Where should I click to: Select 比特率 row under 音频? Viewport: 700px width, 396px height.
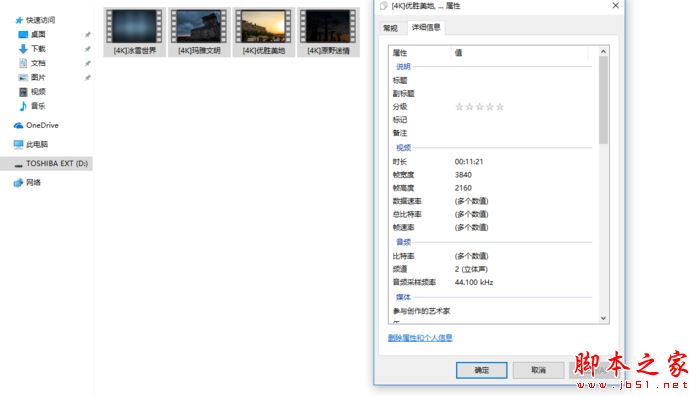coord(492,256)
